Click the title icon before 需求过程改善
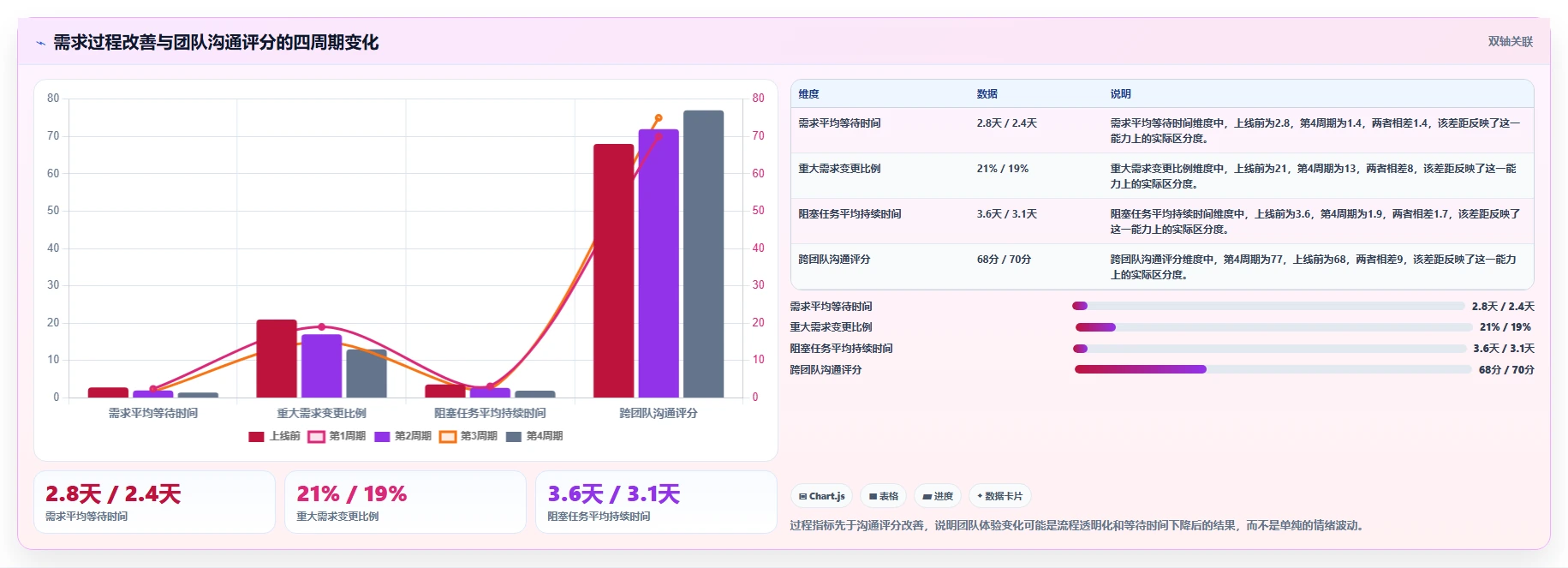This screenshot has width=1568, height=568. (x=40, y=43)
